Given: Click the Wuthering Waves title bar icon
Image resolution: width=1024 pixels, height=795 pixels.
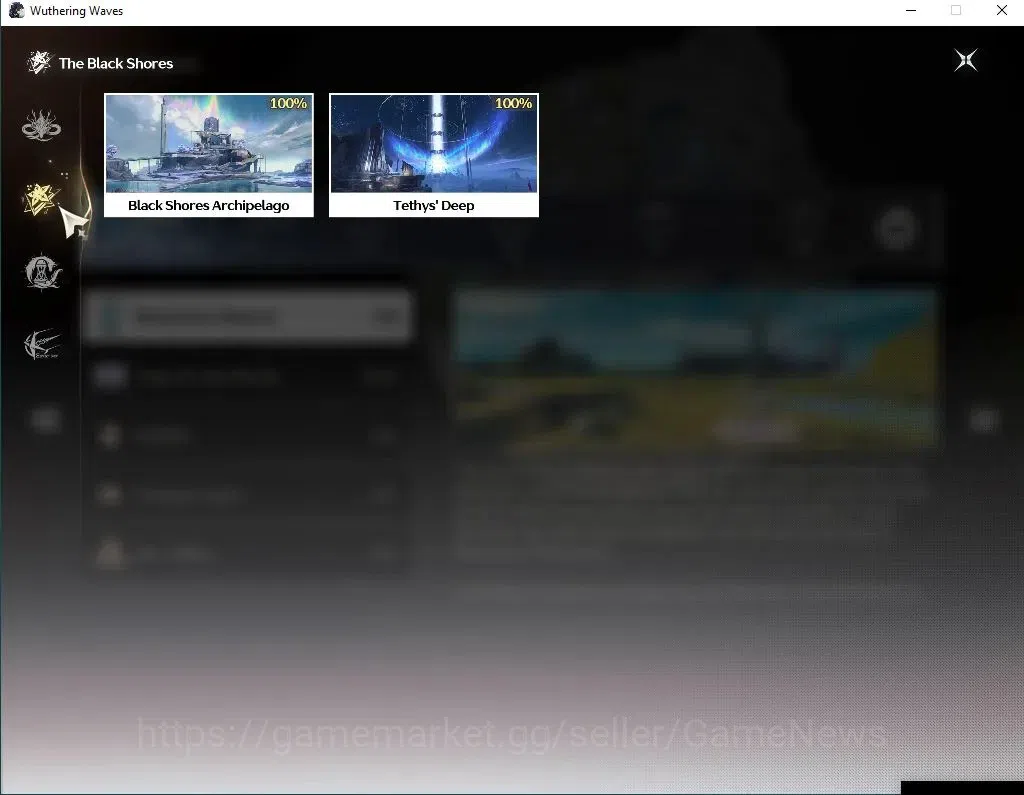Looking at the screenshot, I should click(16, 10).
